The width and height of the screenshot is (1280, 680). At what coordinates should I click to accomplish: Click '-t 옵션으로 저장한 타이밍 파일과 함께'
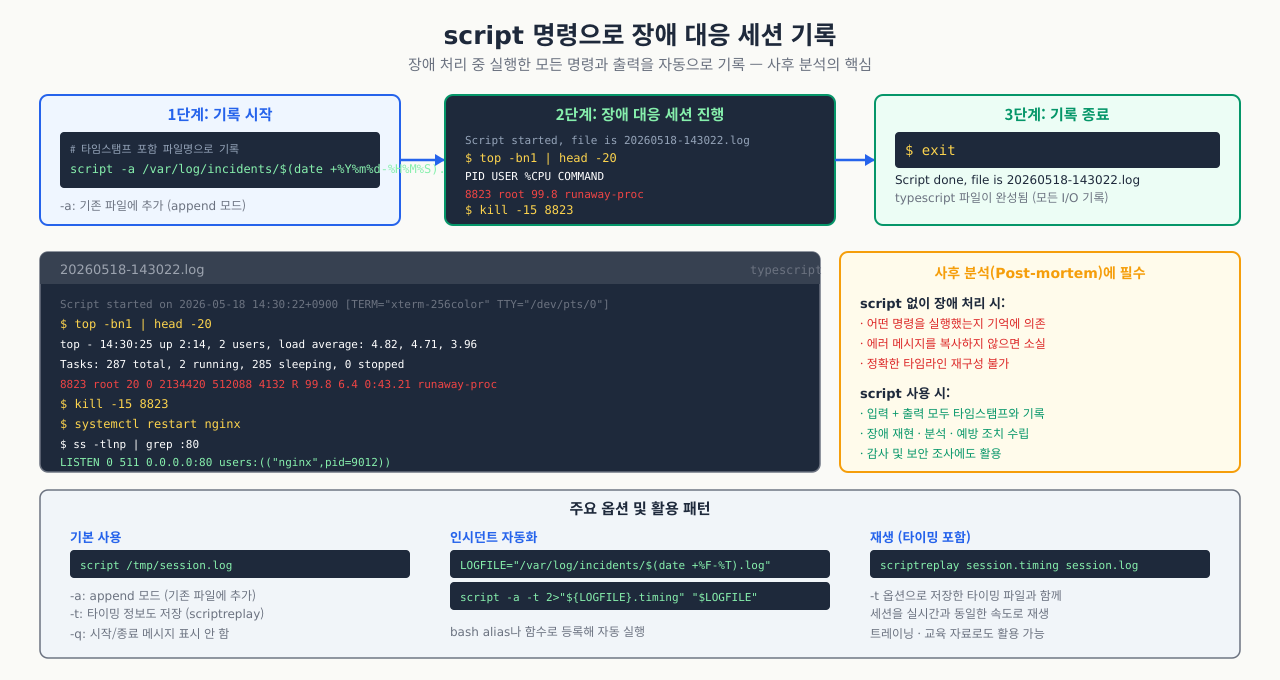[964, 595]
